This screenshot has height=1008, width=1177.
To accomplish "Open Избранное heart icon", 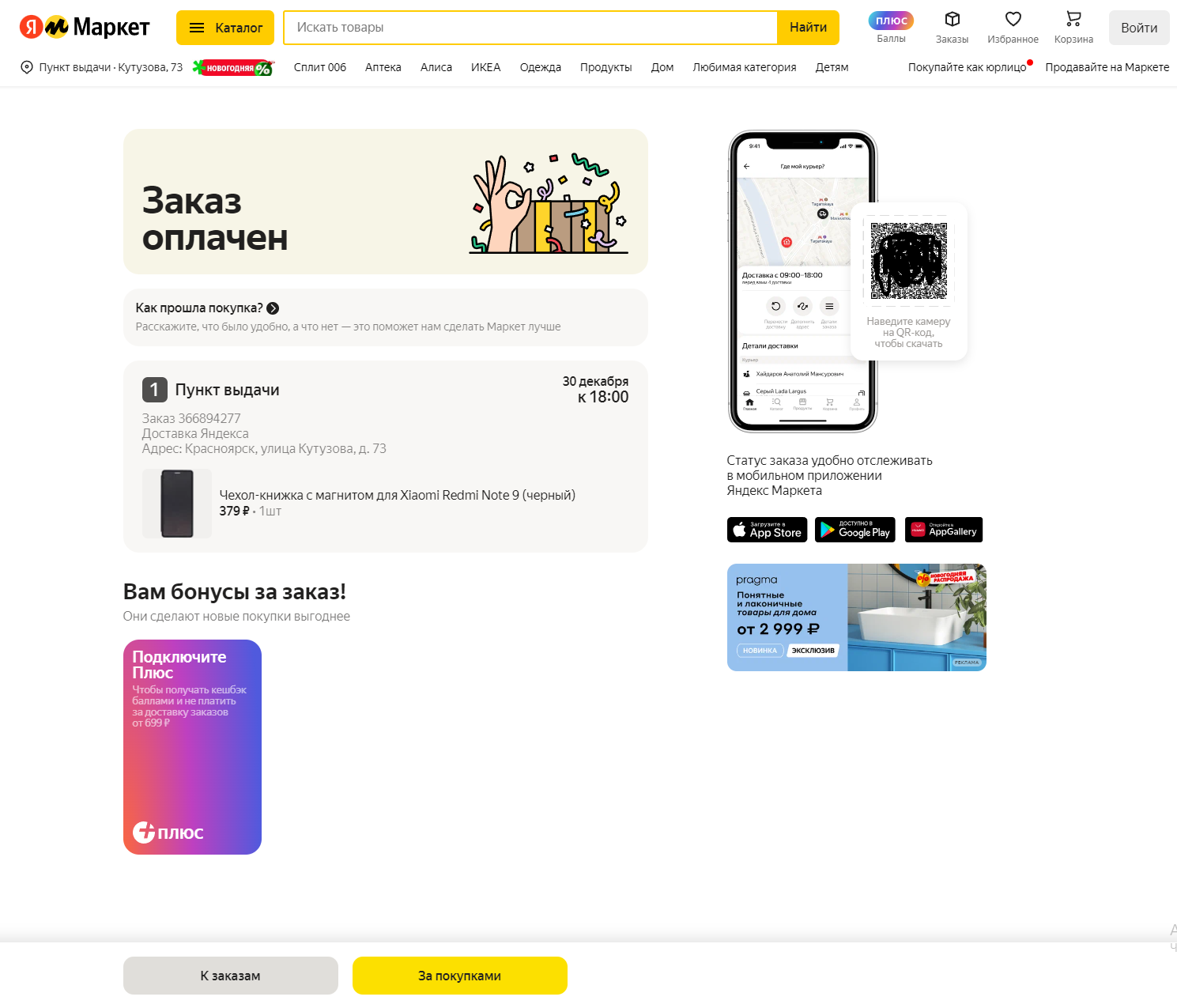I will click(1013, 19).
